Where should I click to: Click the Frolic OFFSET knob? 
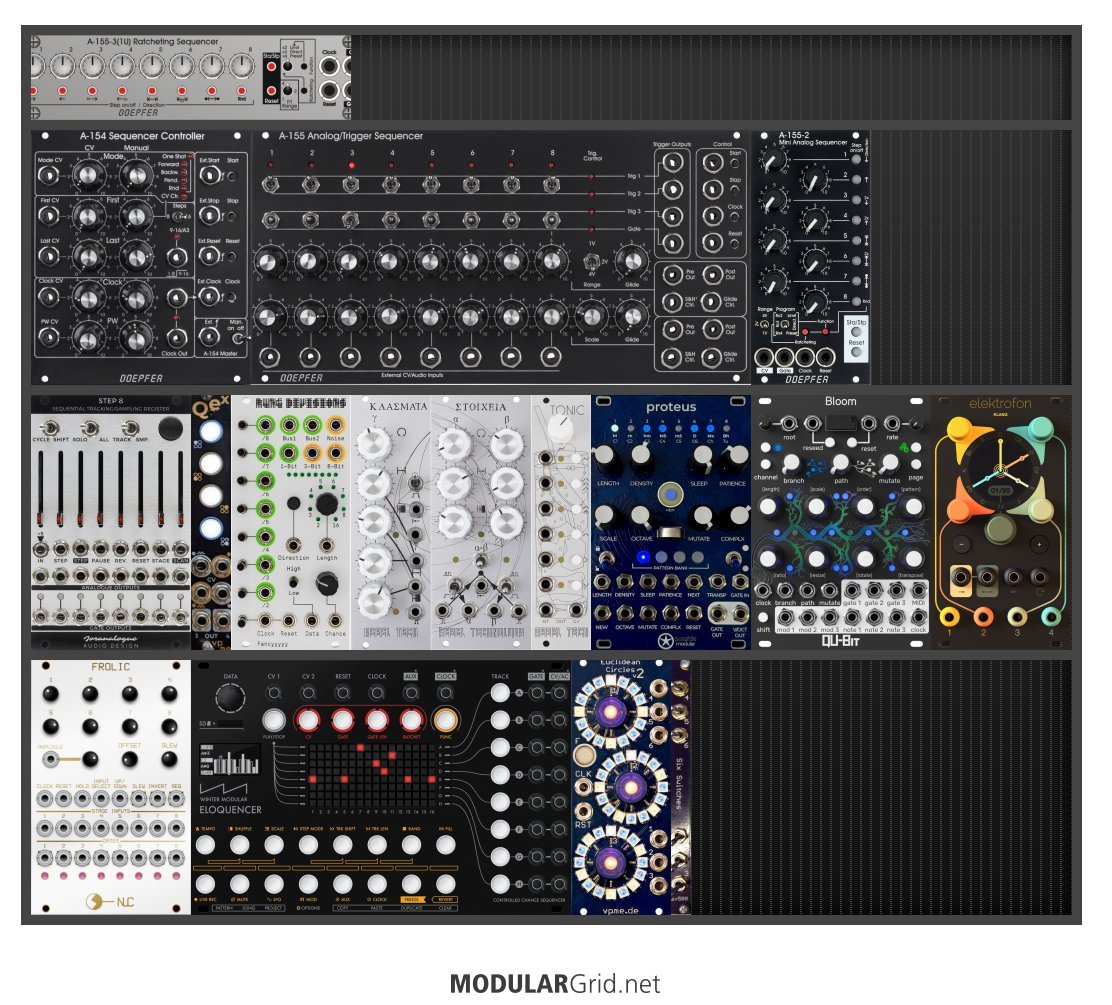click(x=129, y=760)
